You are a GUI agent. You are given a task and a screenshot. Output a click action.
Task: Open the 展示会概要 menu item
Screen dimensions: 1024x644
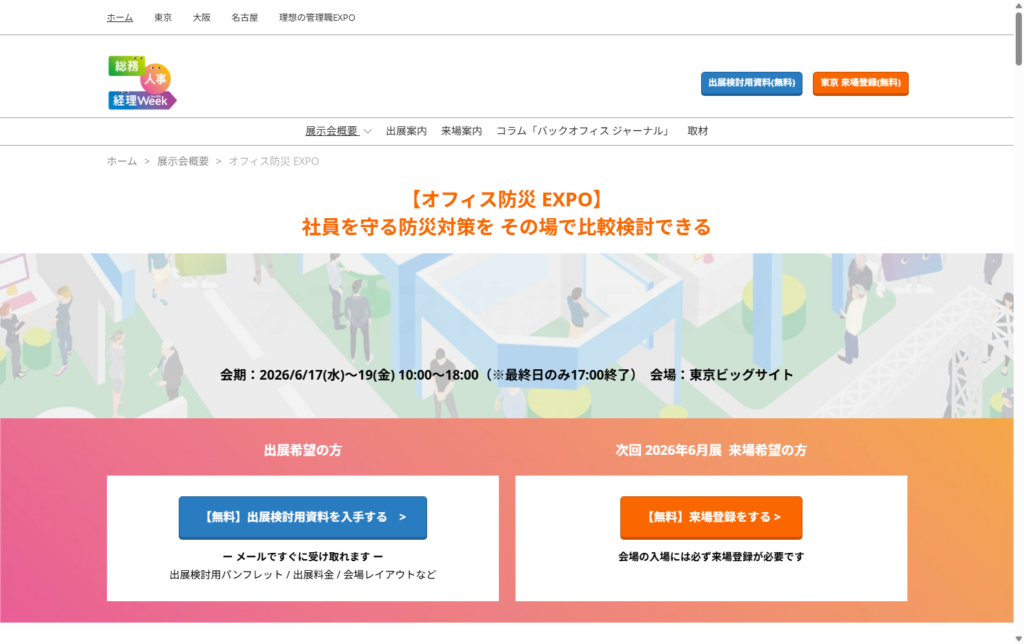[x=331, y=131]
